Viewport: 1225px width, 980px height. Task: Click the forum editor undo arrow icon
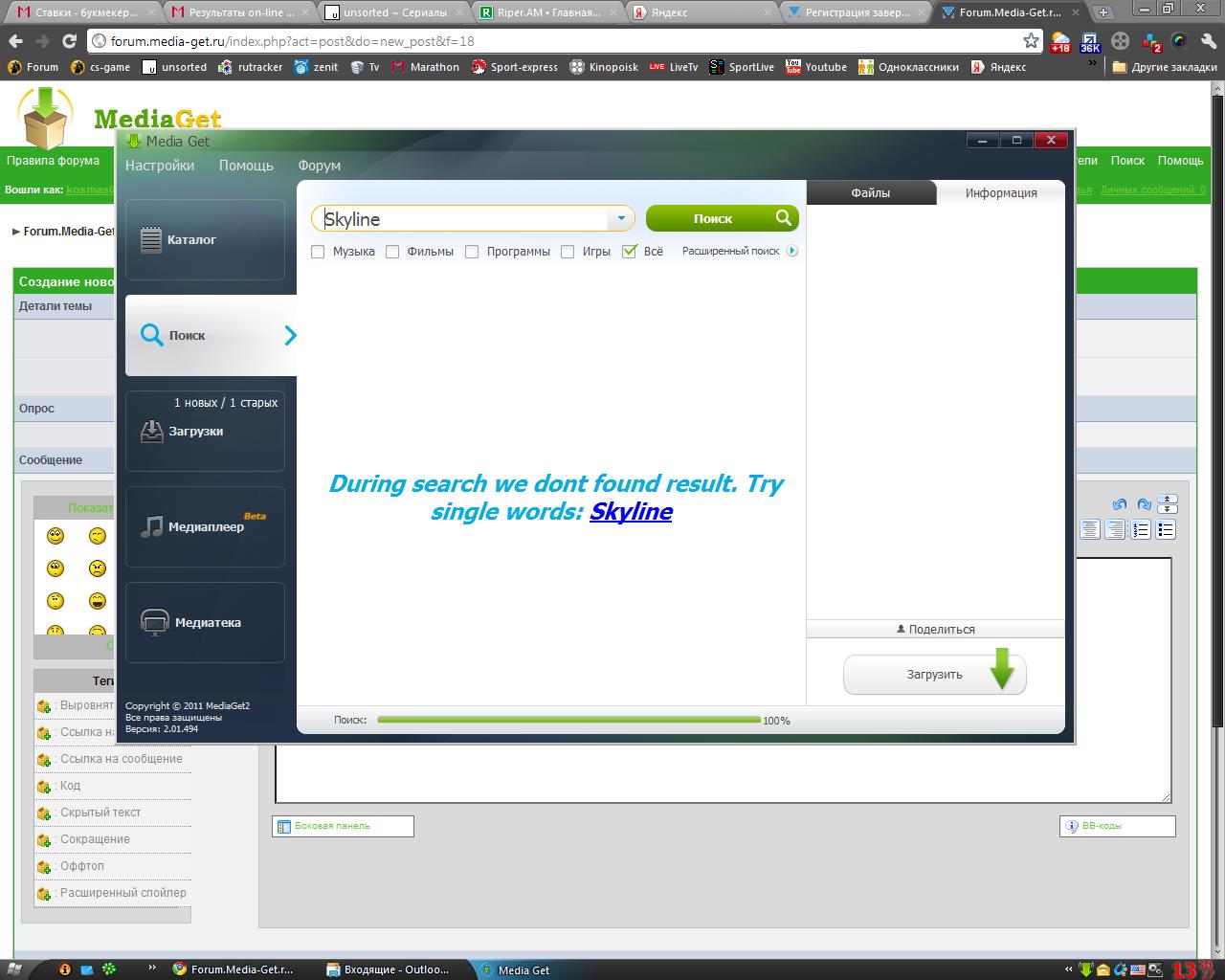1120,504
